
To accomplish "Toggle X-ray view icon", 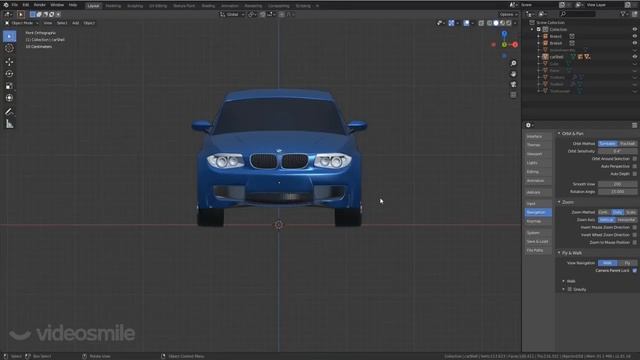I will 481,23.
